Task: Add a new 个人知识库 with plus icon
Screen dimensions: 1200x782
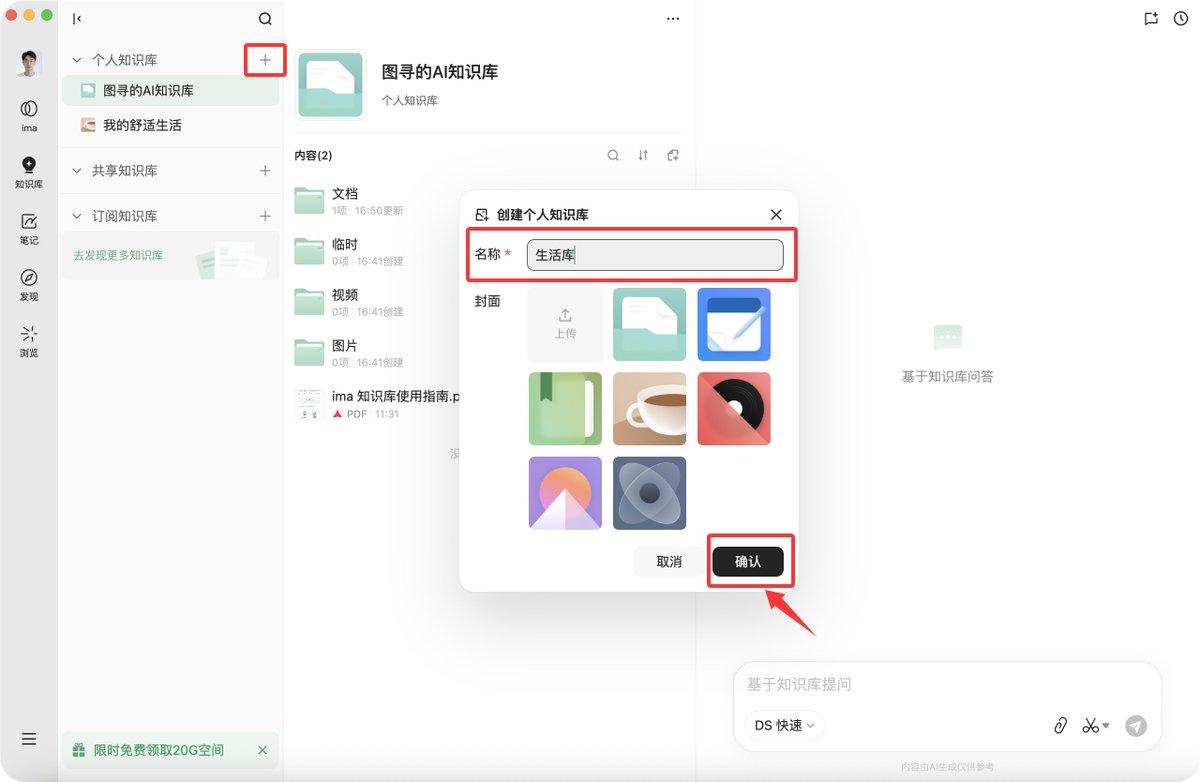Action: [x=265, y=60]
